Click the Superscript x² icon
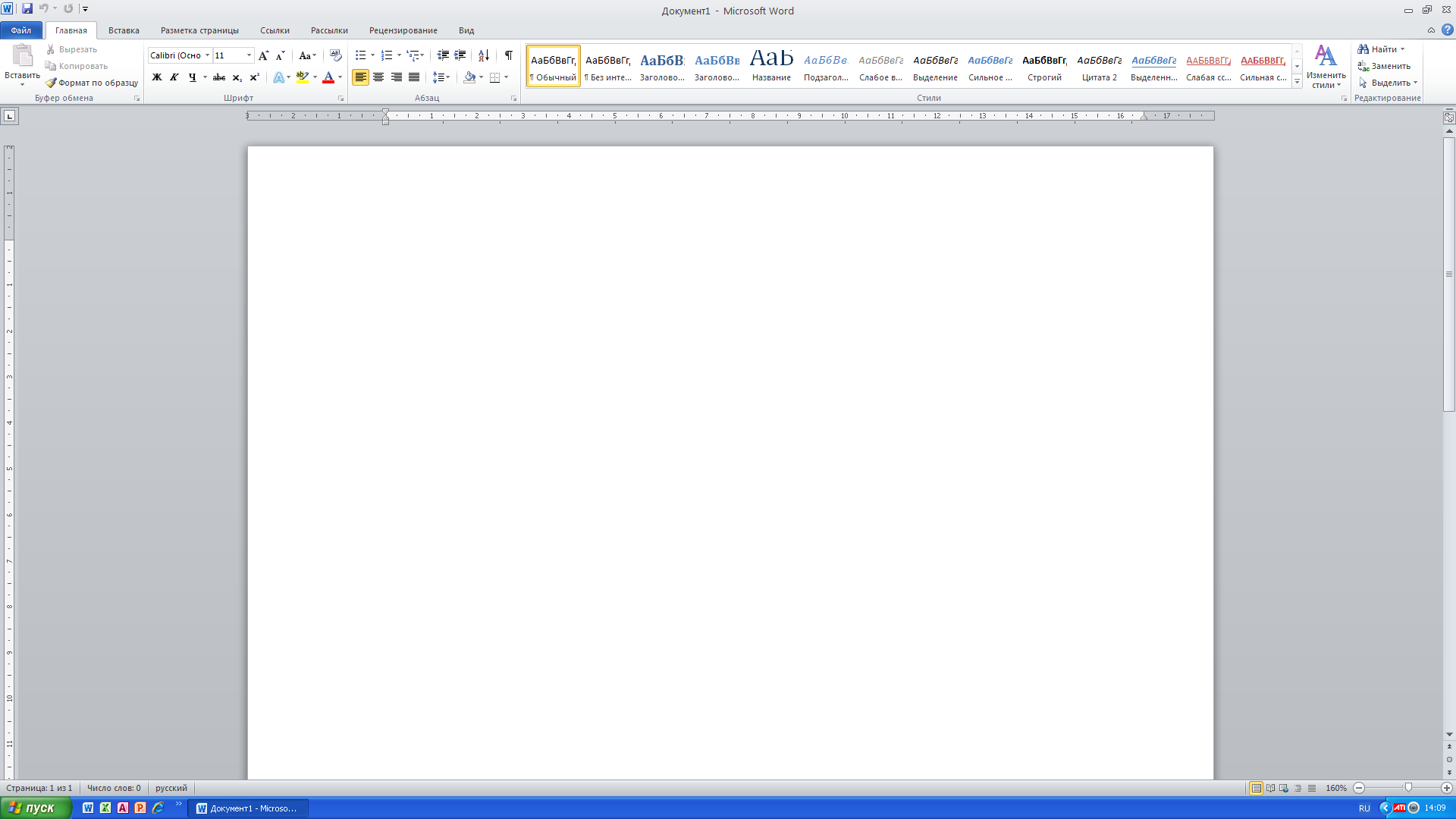This screenshot has height=819, width=1456. (x=255, y=77)
